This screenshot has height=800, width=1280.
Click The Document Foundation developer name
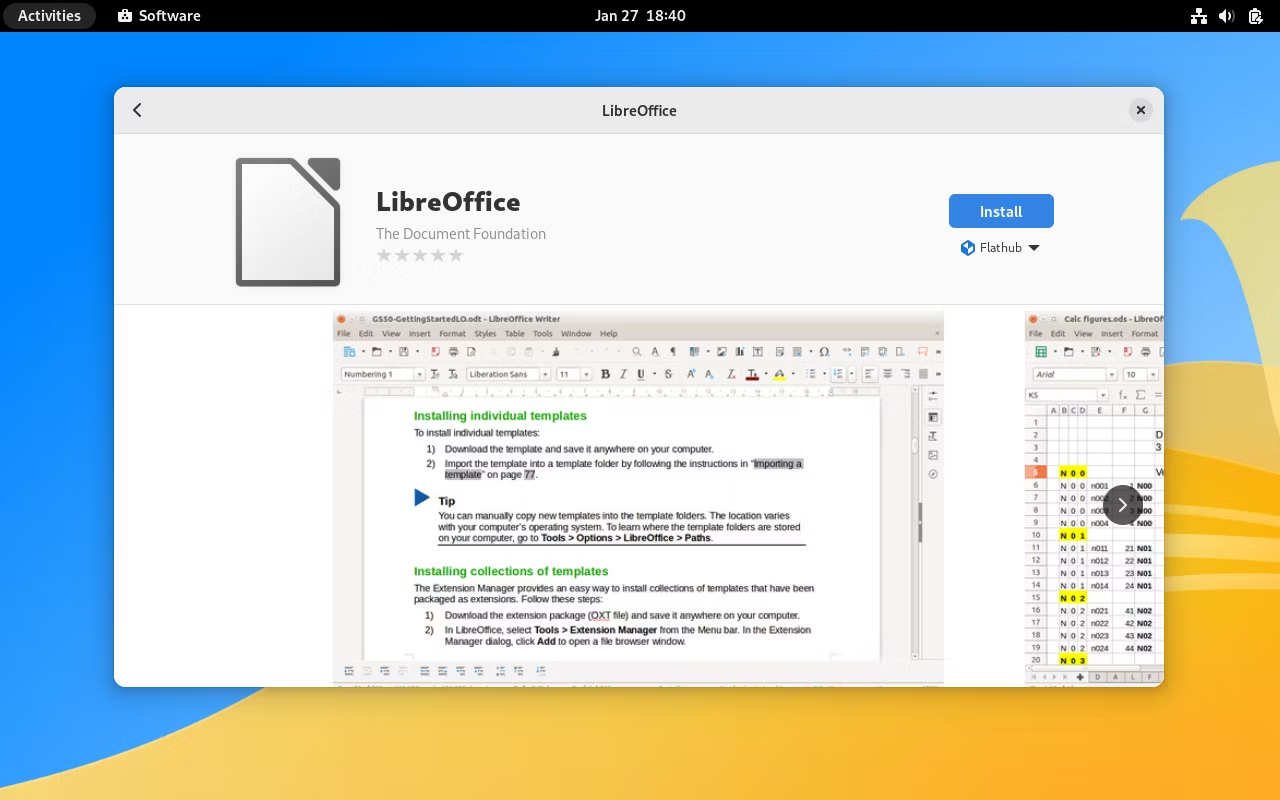pyautogui.click(x=461, y=234)
